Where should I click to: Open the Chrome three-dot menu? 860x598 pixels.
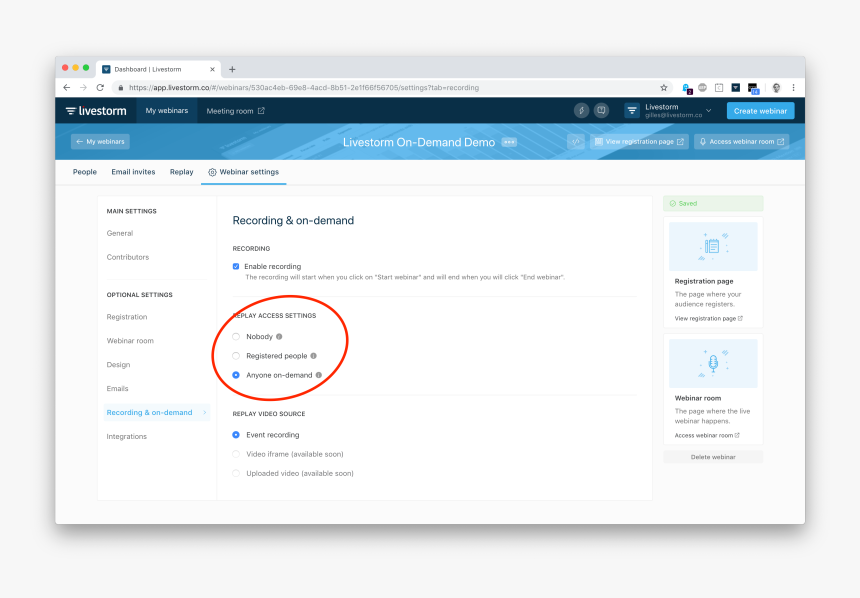(793, 88)
